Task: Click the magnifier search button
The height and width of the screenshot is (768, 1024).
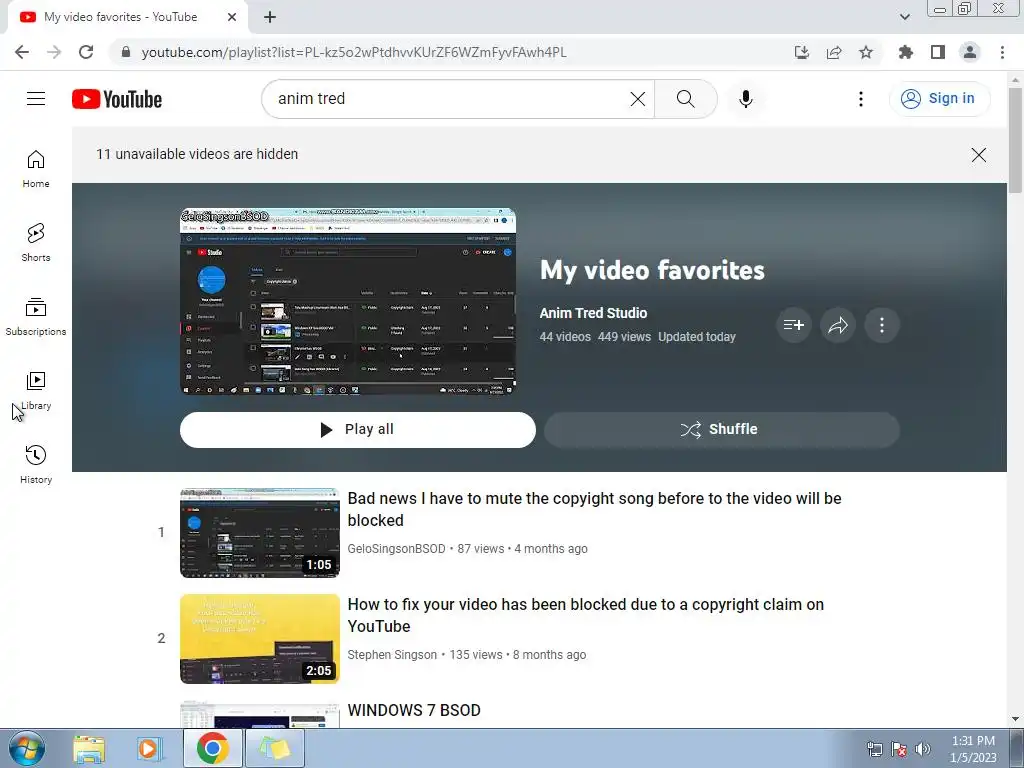Action: (685, 99)
